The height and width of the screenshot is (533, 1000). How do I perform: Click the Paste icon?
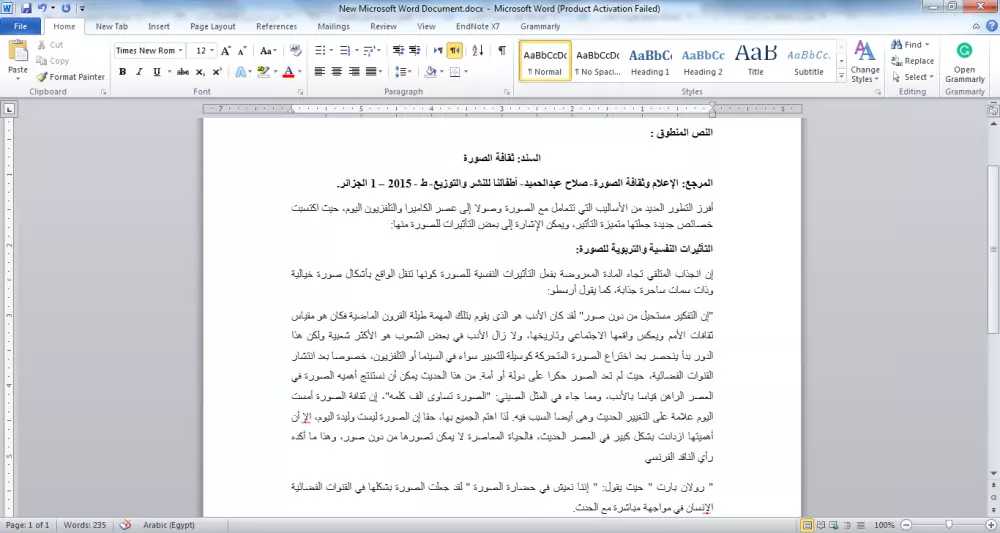[x=17, y=52]
